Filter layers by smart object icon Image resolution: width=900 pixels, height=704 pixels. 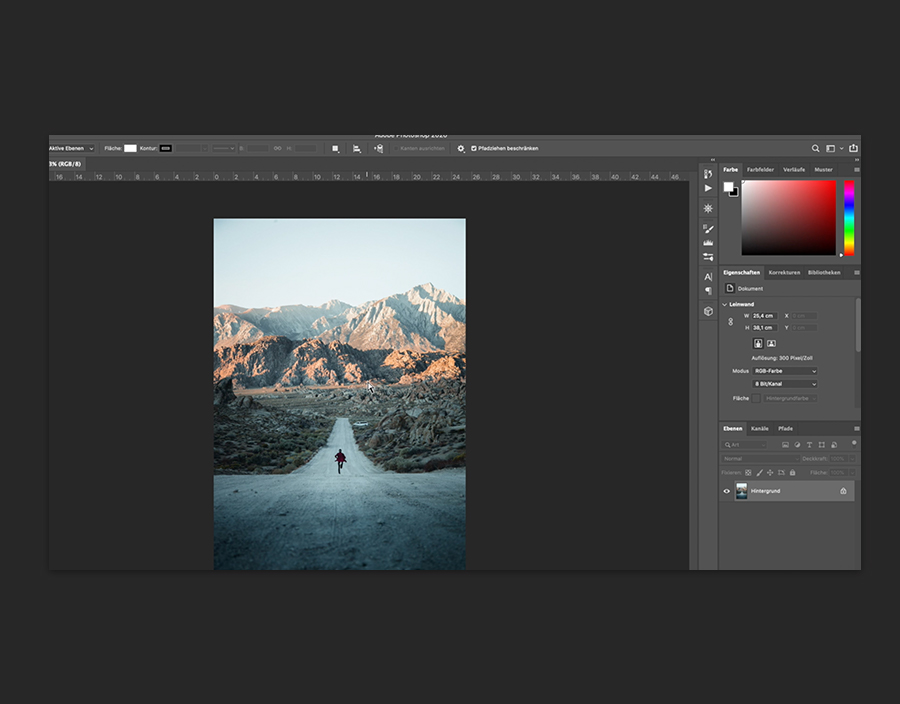(833, 445)
